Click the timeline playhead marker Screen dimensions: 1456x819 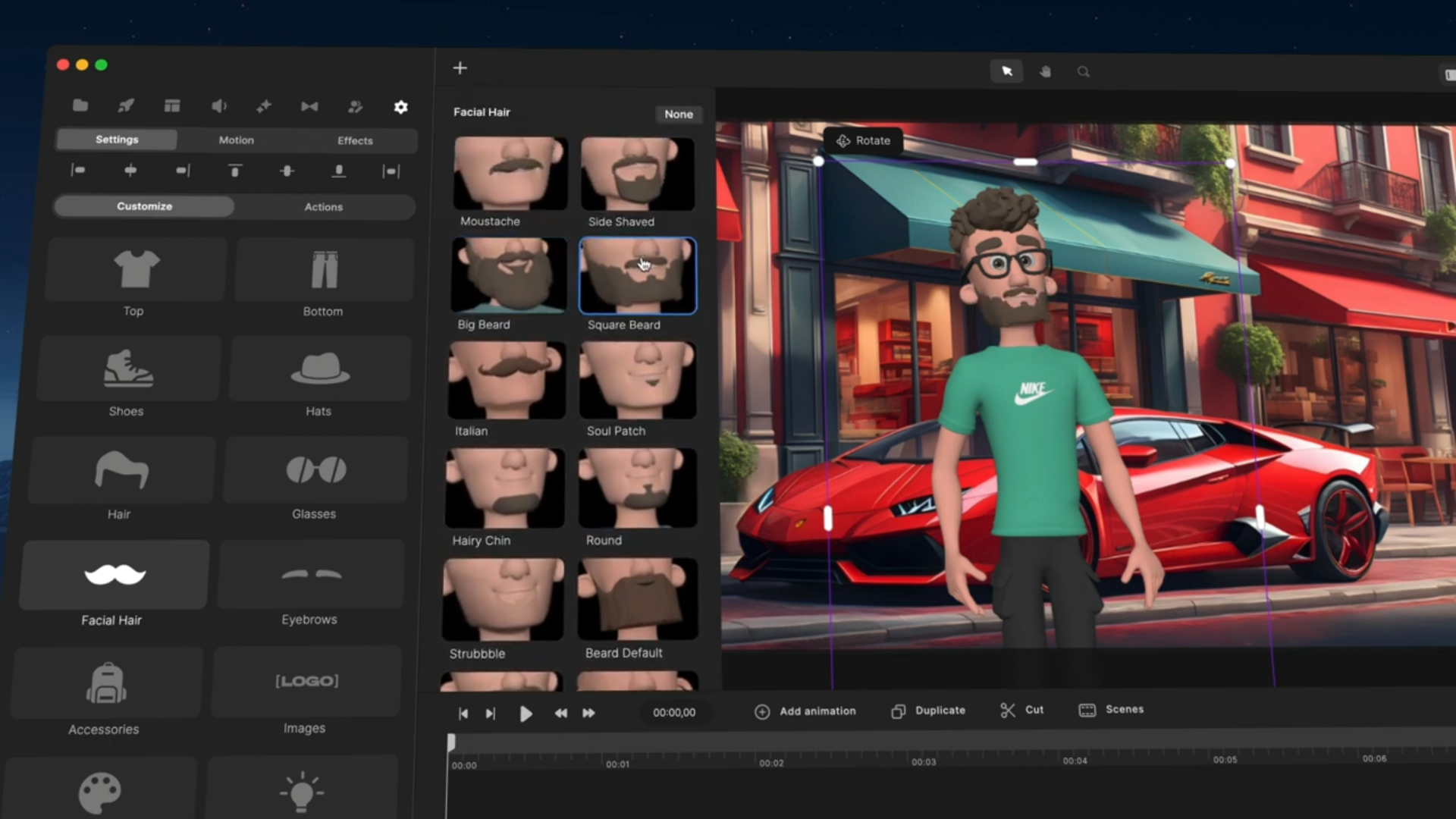451,742
